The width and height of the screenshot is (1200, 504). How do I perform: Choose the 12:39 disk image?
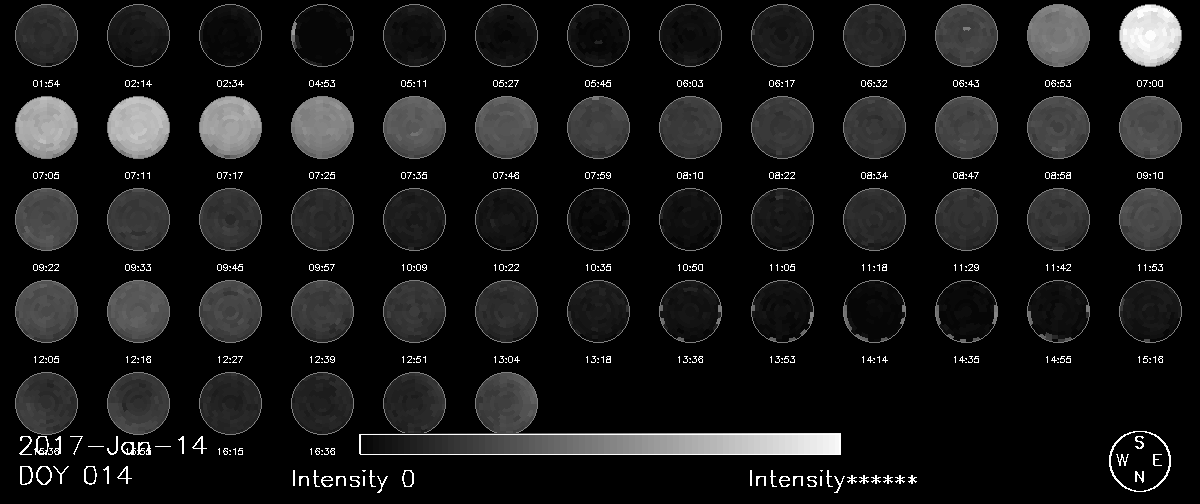(322, 311)
